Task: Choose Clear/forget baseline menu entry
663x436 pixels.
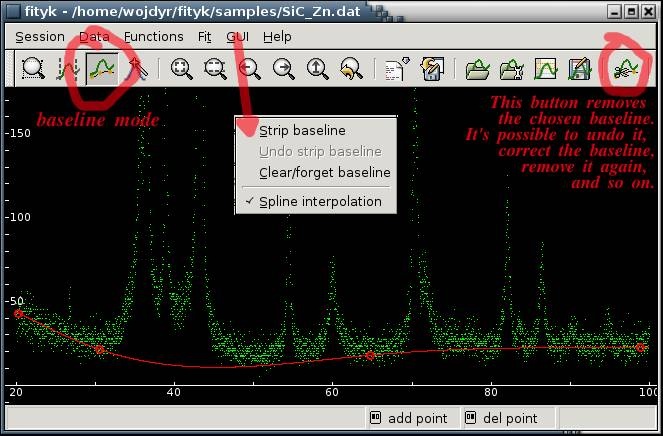Action: pyautogui.click(x=316, y=173)
